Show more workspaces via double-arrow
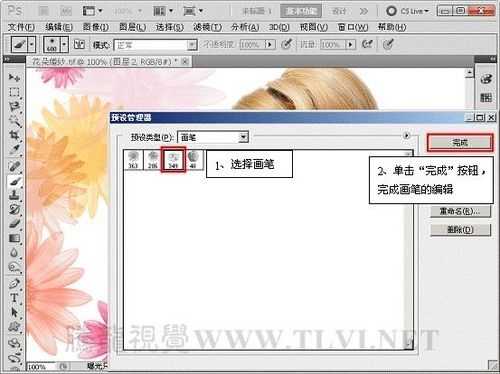The image size is (500, 374). 363,11
